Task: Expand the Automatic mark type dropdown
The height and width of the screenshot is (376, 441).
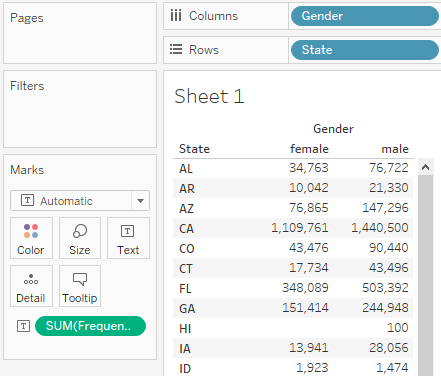Action: click(x=80, y=201)
